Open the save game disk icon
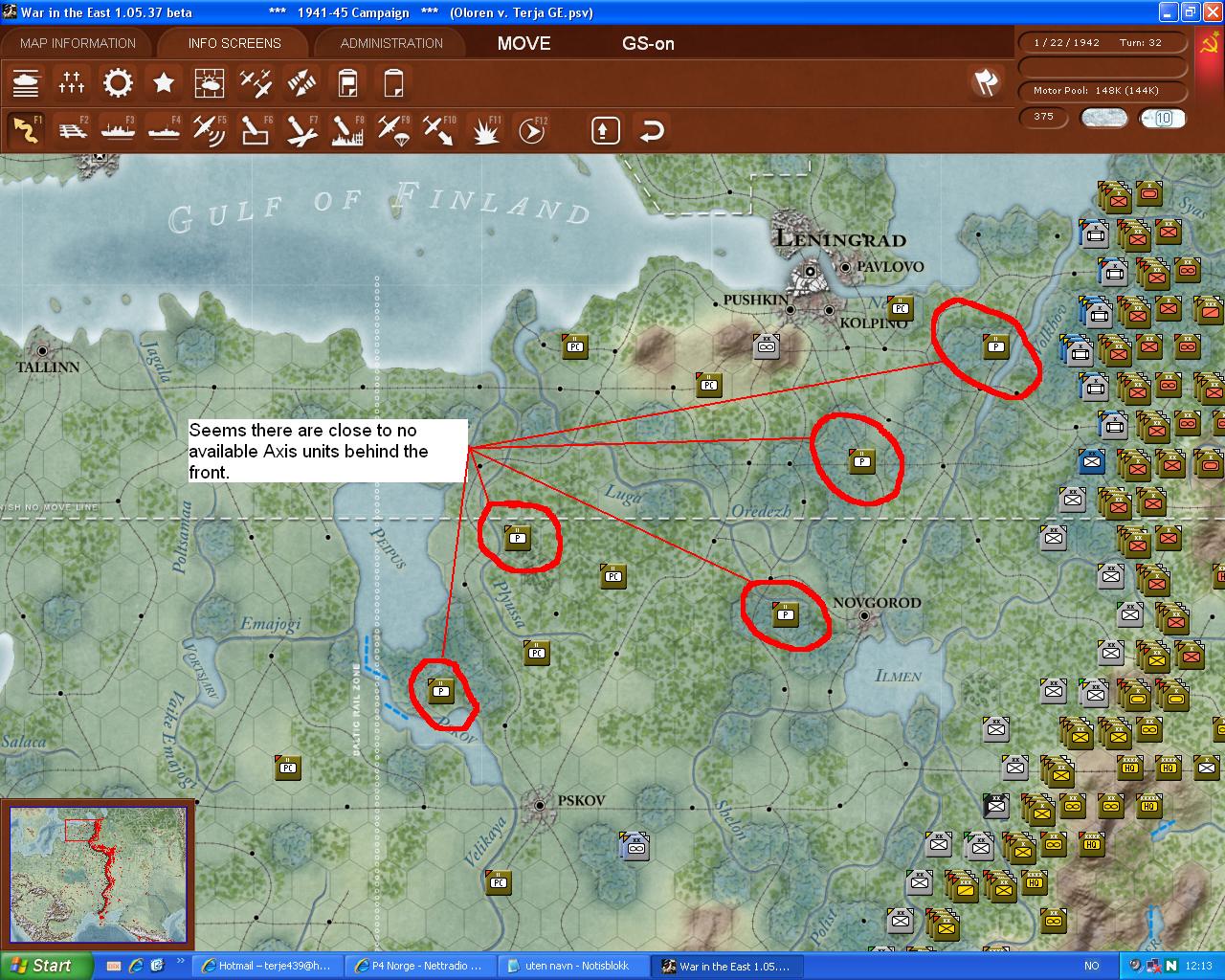Screen dimensions: 1225x980 (347, 83)
